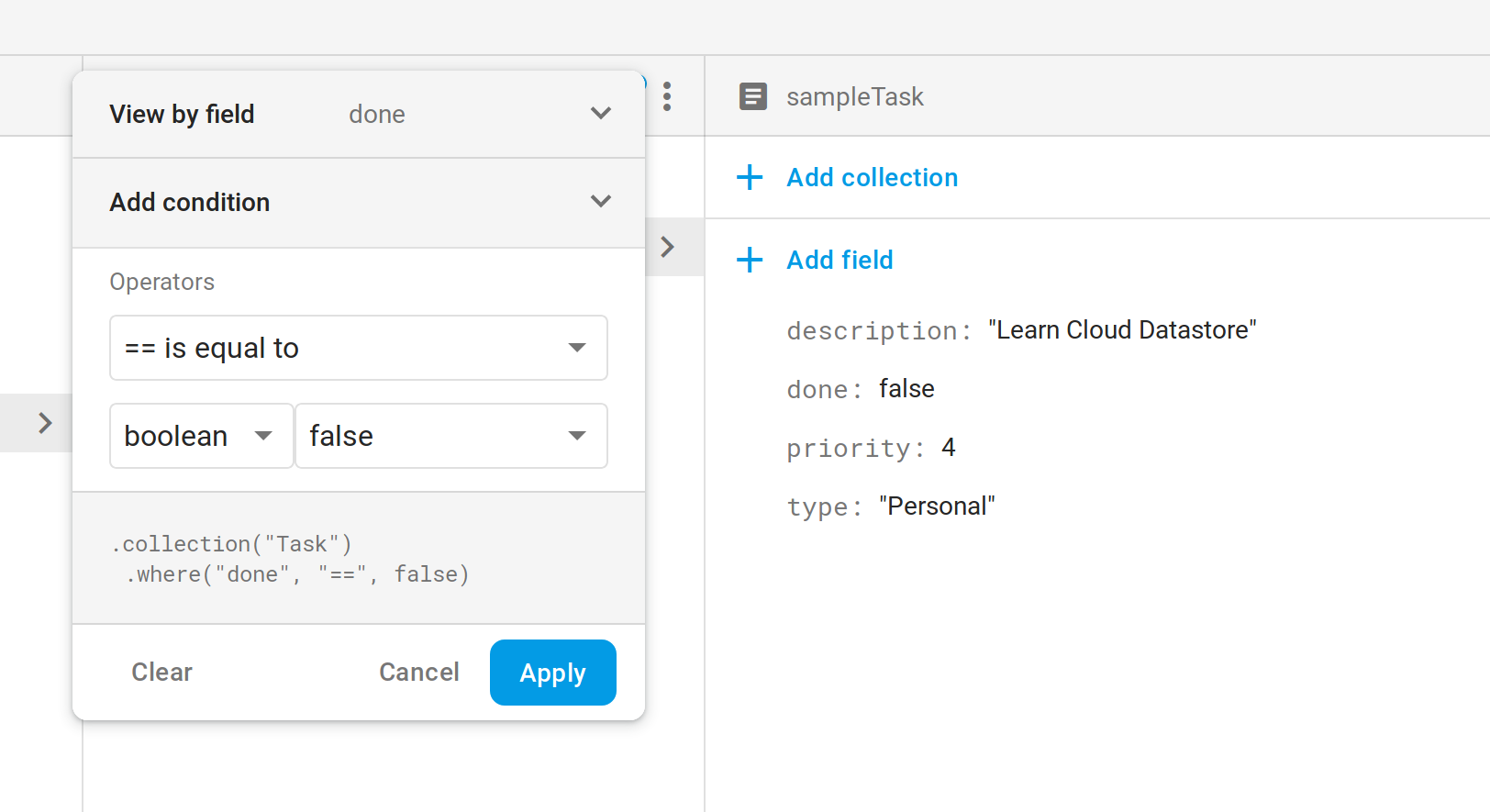Screen dimensions: 1490x812
Task: Click the priority field key
Action: tap(855, 448)
